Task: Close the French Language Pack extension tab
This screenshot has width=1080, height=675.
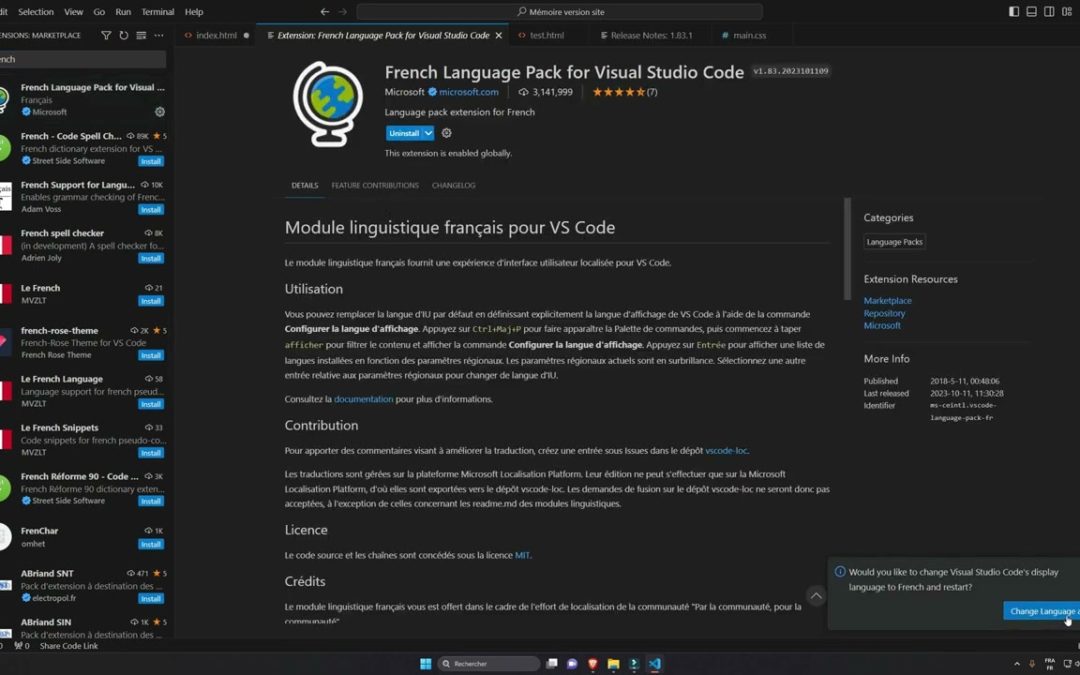Action: [499, 35]
